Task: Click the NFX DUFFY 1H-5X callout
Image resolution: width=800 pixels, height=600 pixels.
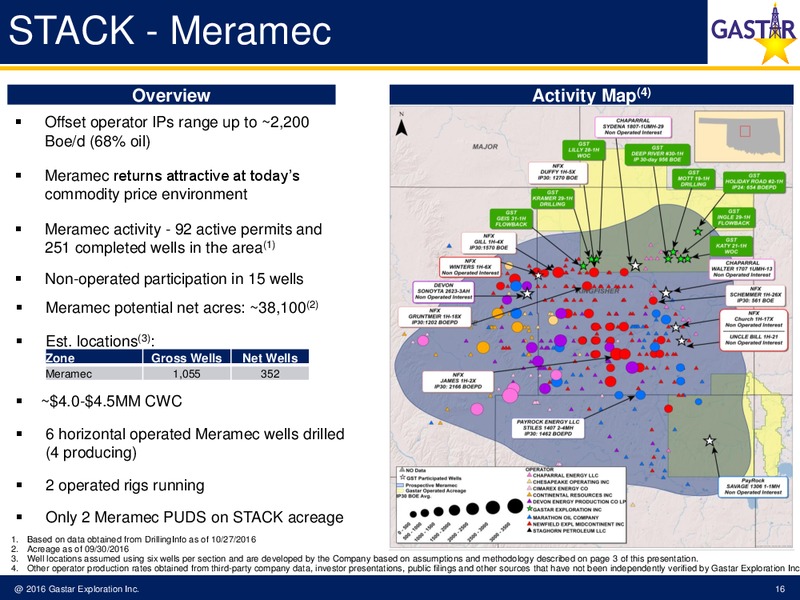Action: coord(558,172)
